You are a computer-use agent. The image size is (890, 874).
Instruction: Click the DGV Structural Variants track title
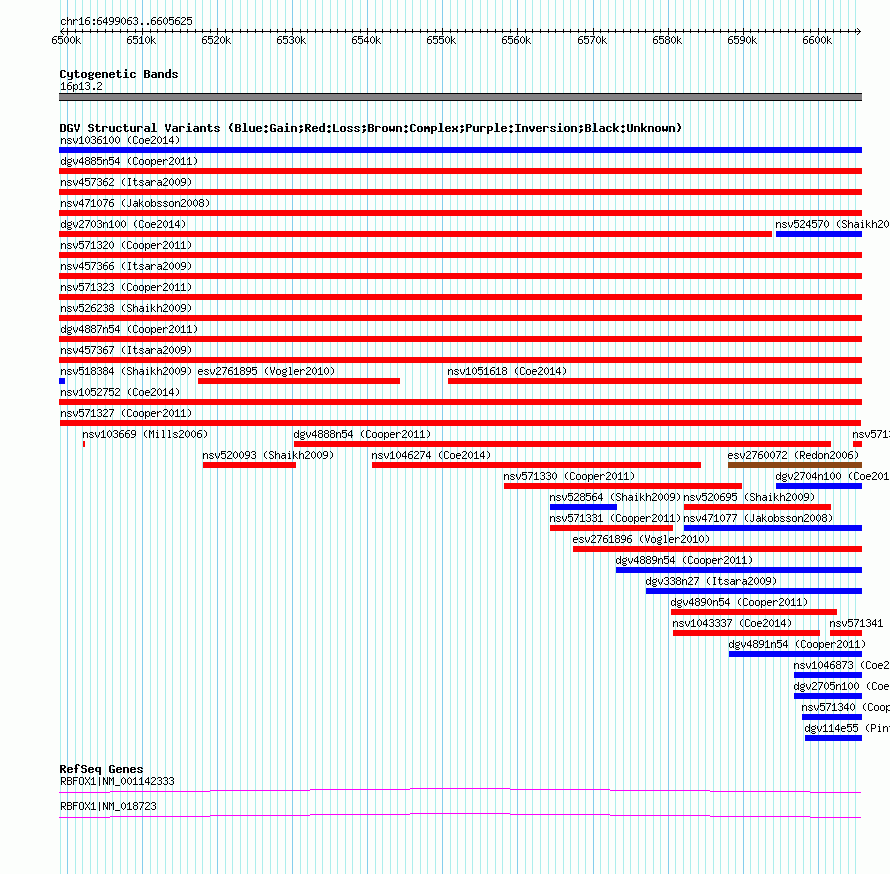tap(371, 128)
